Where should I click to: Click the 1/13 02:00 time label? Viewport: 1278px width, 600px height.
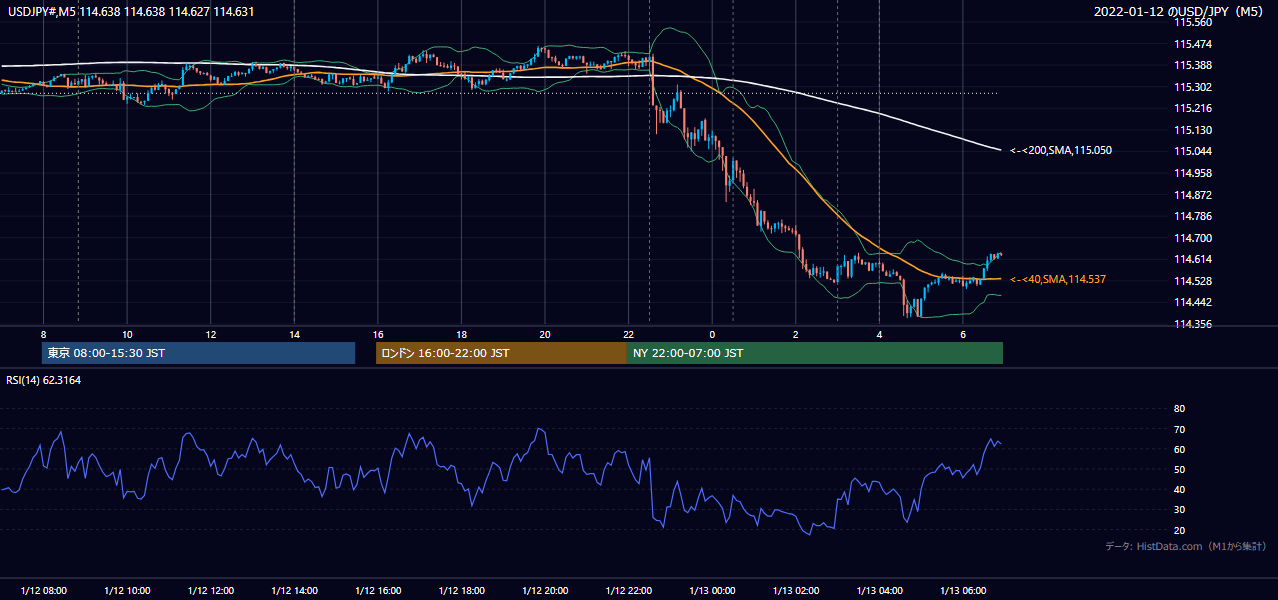click(x=795, y=590)
